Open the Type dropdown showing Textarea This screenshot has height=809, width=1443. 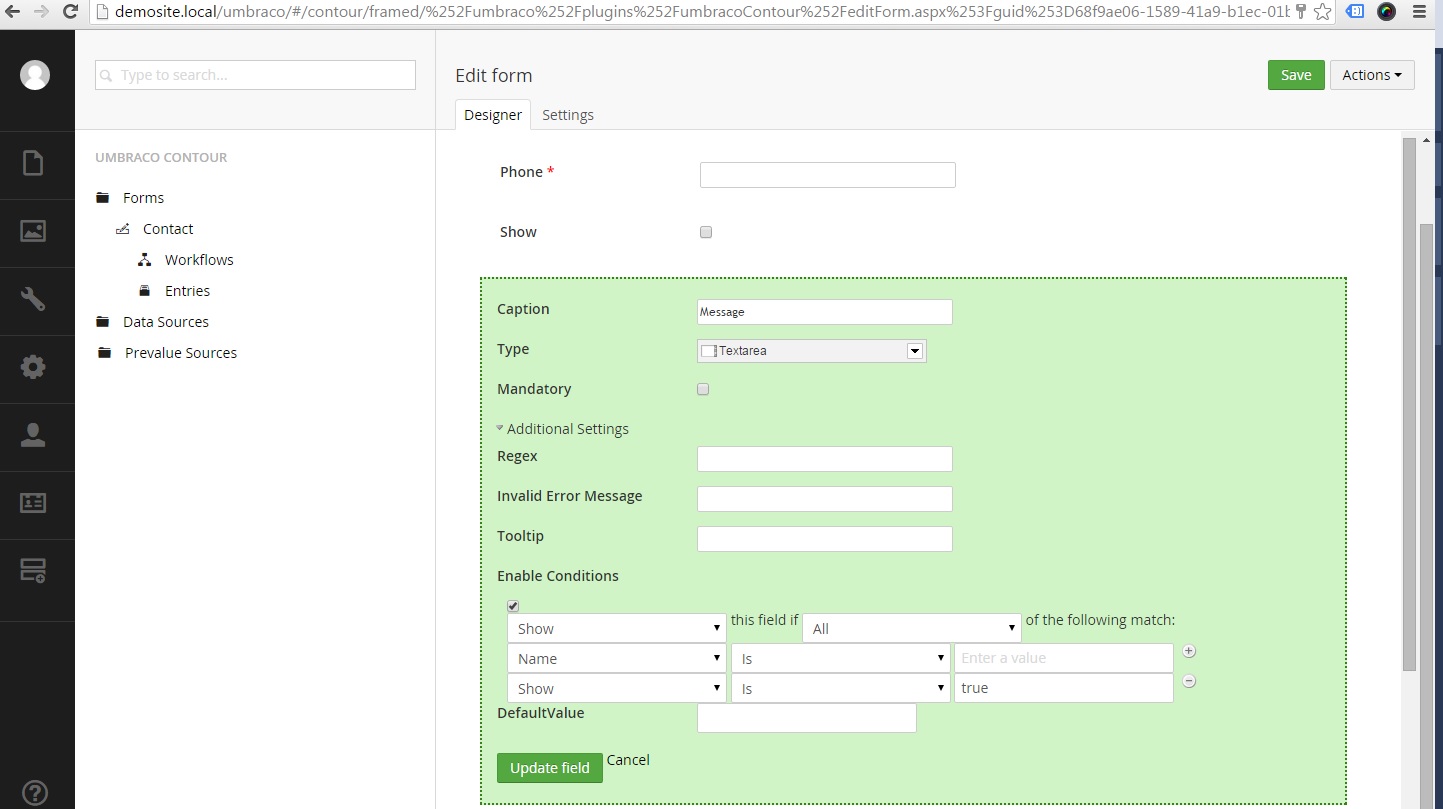[x=811, y=351]
